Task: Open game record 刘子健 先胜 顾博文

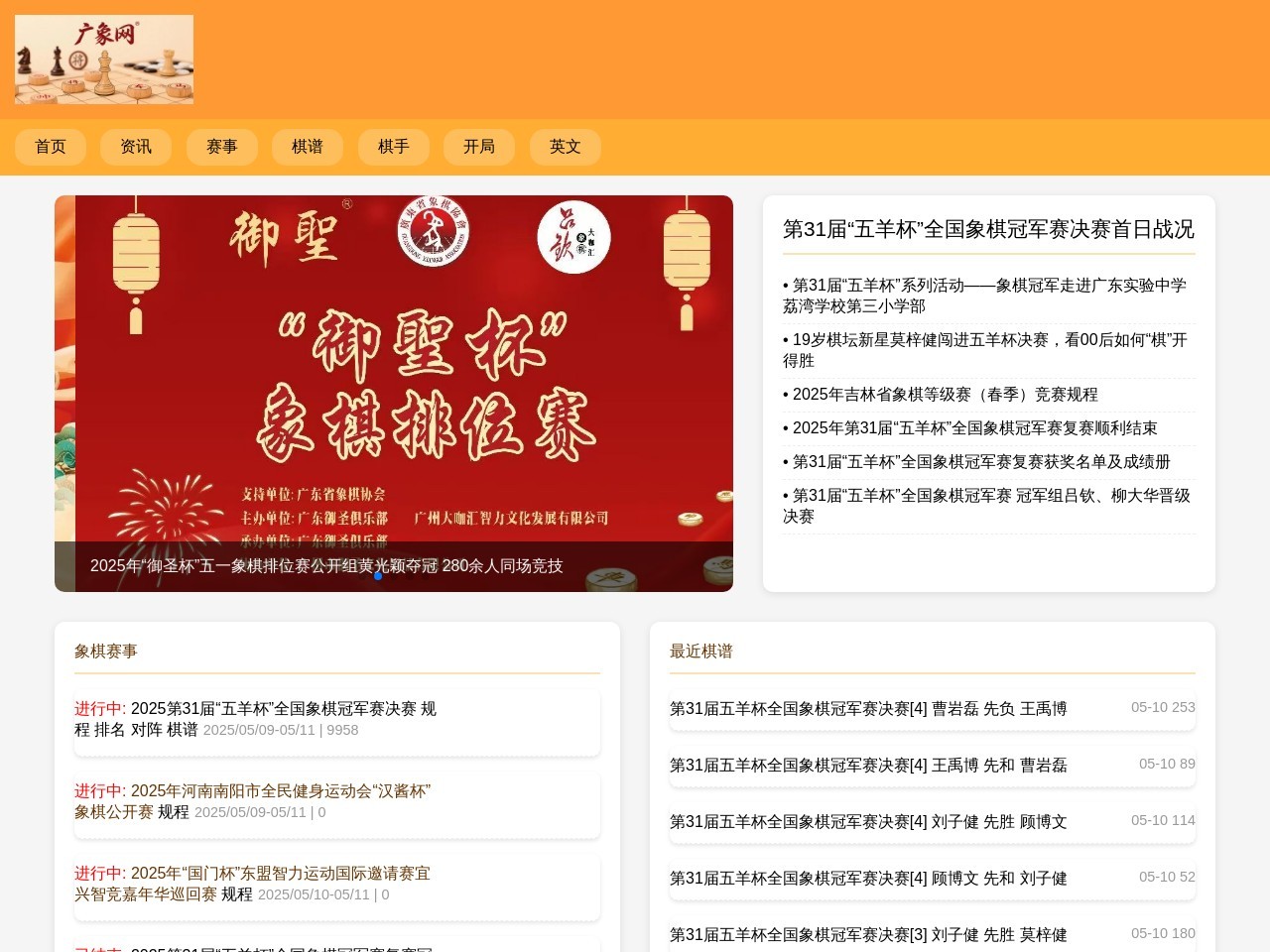Action: pyautogui.click(x=868, y=822)
